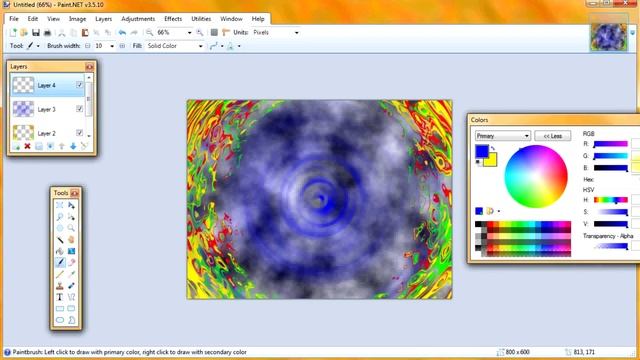This screenshot has height=360, width=640.
Task: Click the blue primary color swatch
Action: pos(481,151)
